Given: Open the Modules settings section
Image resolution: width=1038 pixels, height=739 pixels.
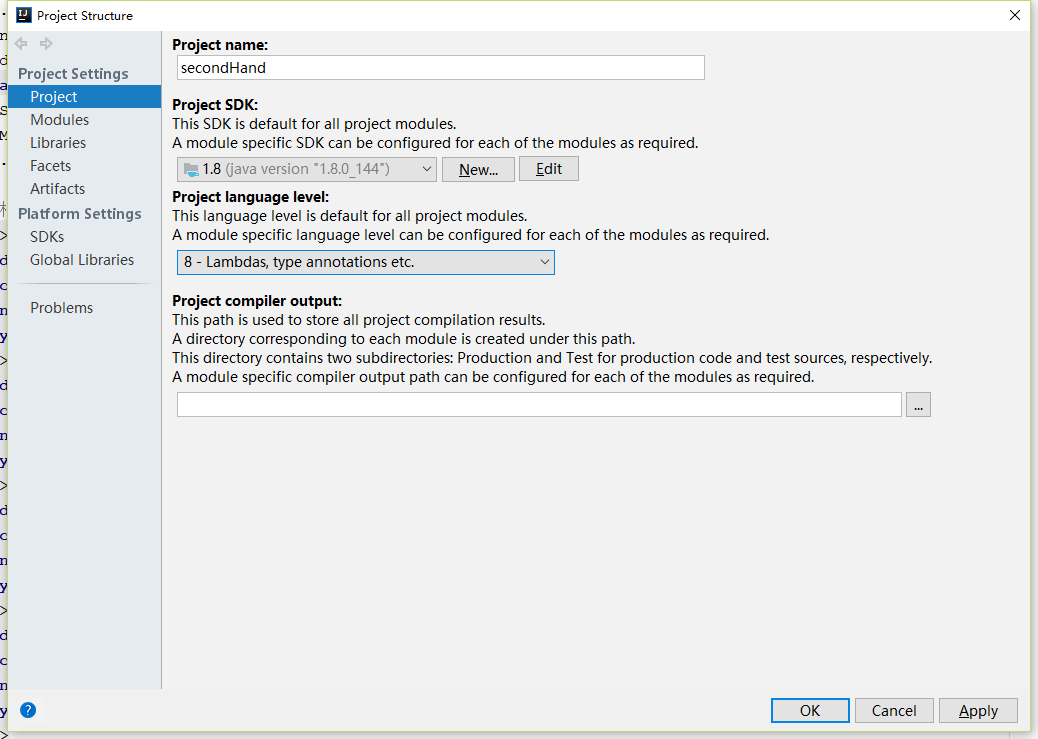Looking at the screenshot, I should click(x=59, y=120).
